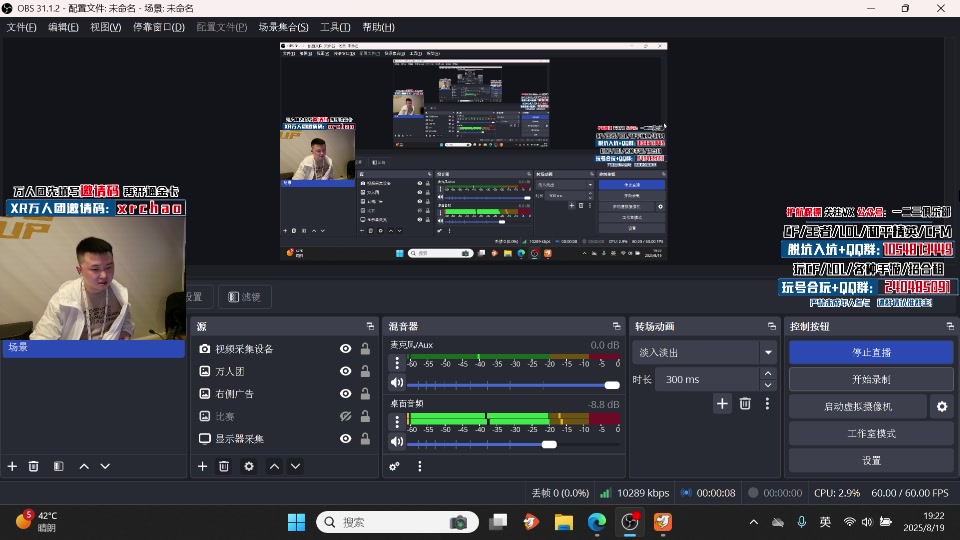Click the 开始录制 button

pos(871,380)
